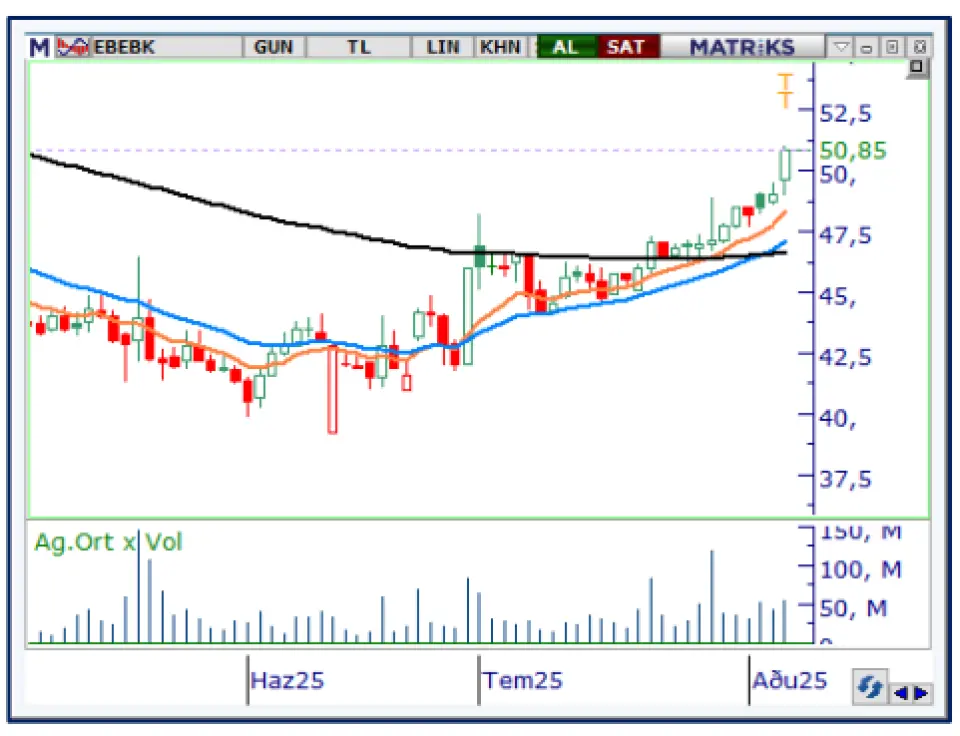Click the 52,5 price axis label

point(846,114)
